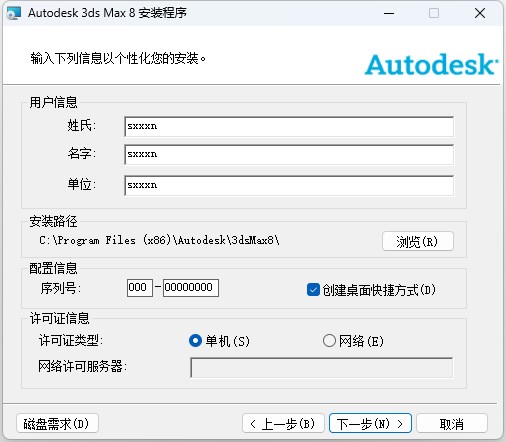Click the Autodesk logo
The height and width of the screenshot is (442, 506).
pos(431,64)
